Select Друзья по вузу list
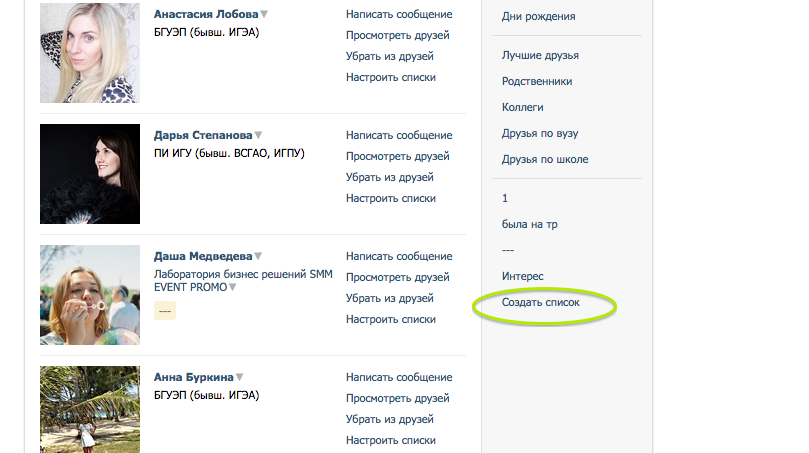The height and width of the screenshot is (453, 809). pos(540,133)
